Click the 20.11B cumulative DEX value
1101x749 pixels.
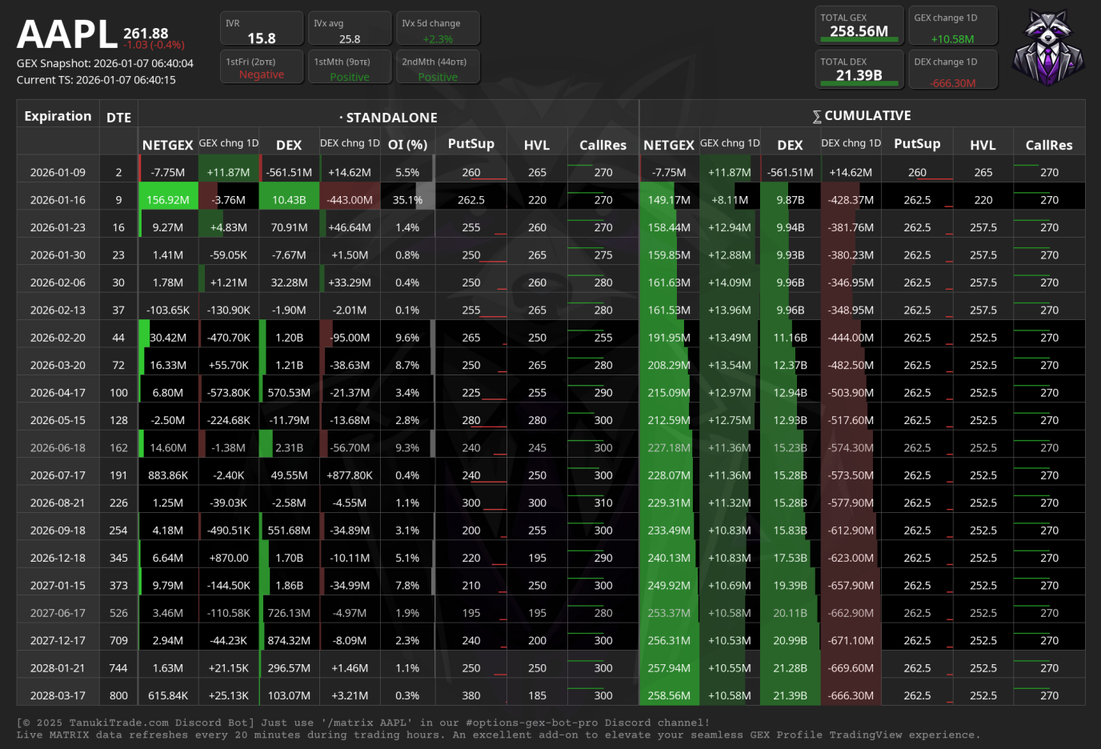[x=790, y=612]
